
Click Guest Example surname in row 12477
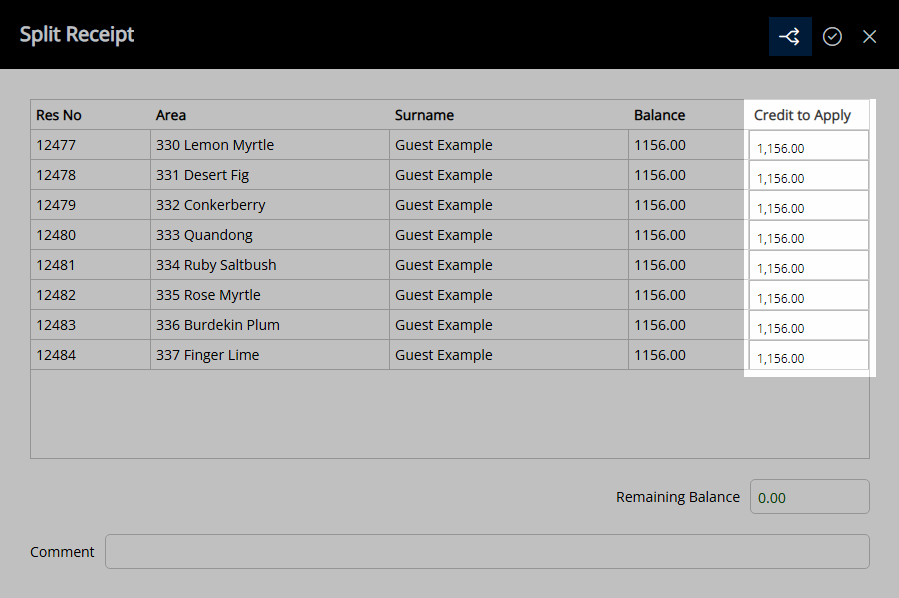(509, 145)
